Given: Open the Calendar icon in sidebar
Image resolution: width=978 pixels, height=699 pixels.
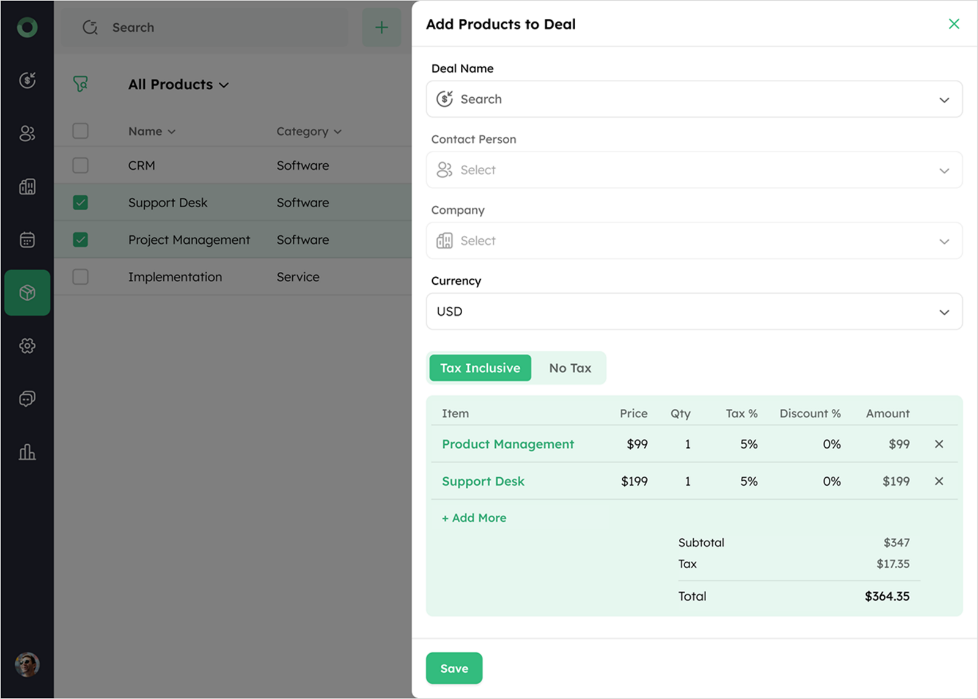Looking at the screenshot, I should click(27, 239).
